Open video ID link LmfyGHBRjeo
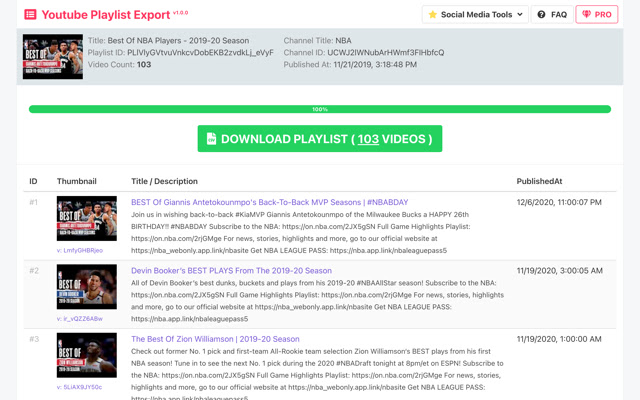The height and width of the screenshot is (400, 640). (x=80, y=250)
